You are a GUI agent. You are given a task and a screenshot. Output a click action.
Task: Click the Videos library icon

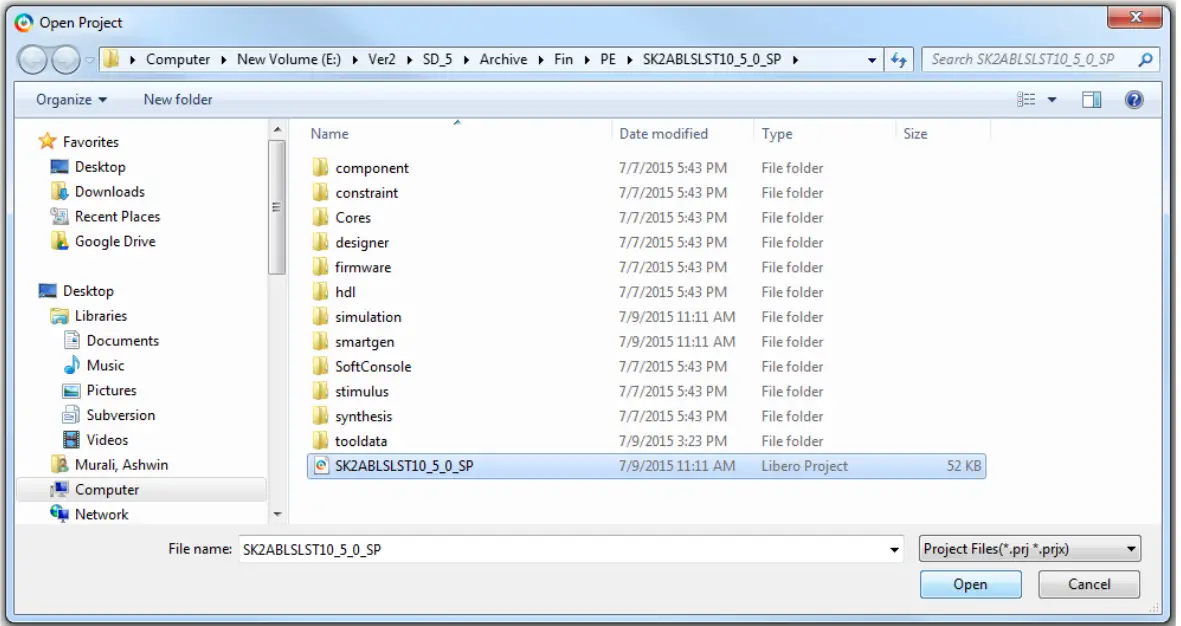click(x=72, y=439)
